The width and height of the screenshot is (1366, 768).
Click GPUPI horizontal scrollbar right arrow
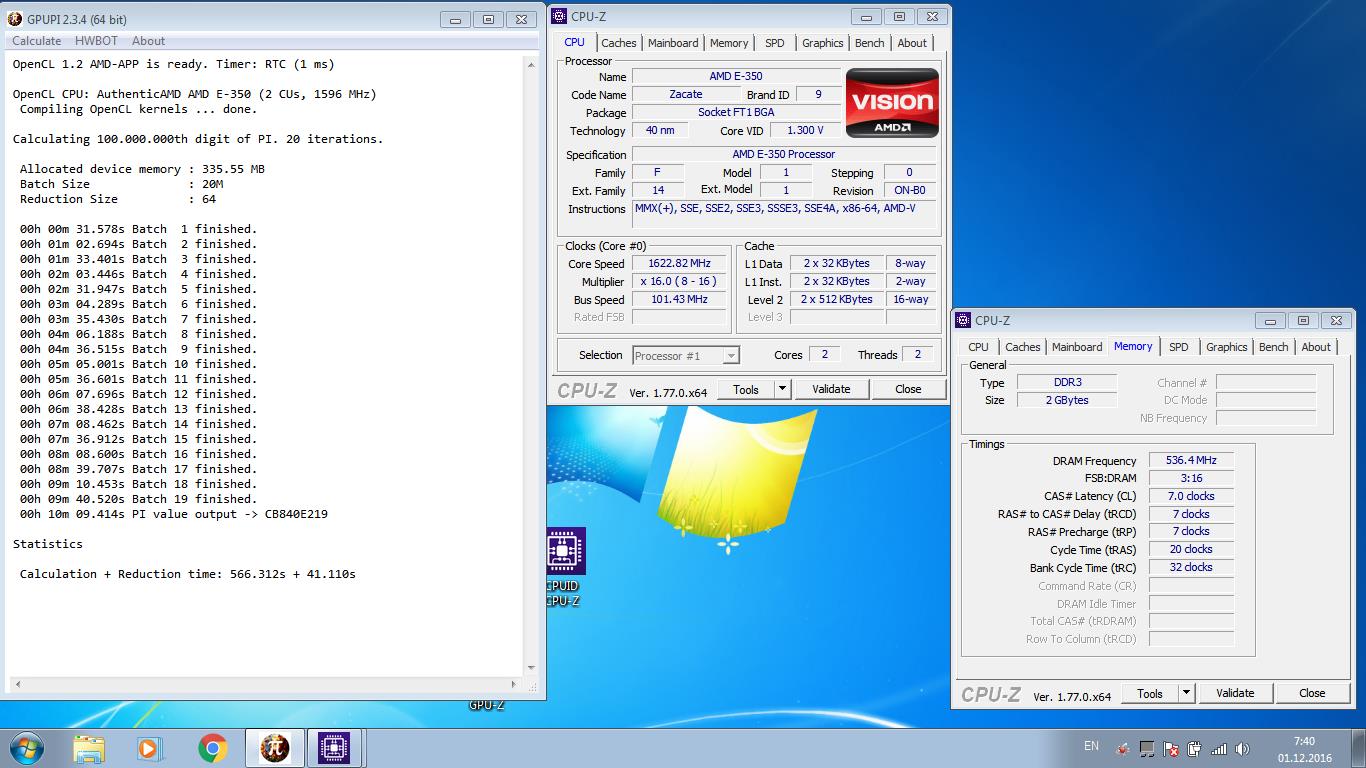pos(515,685)
